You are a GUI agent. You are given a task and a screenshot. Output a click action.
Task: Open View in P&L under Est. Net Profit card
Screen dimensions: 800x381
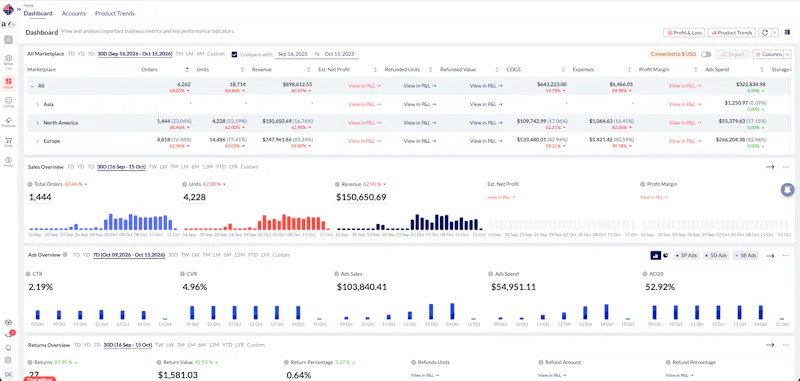point(501,197)
